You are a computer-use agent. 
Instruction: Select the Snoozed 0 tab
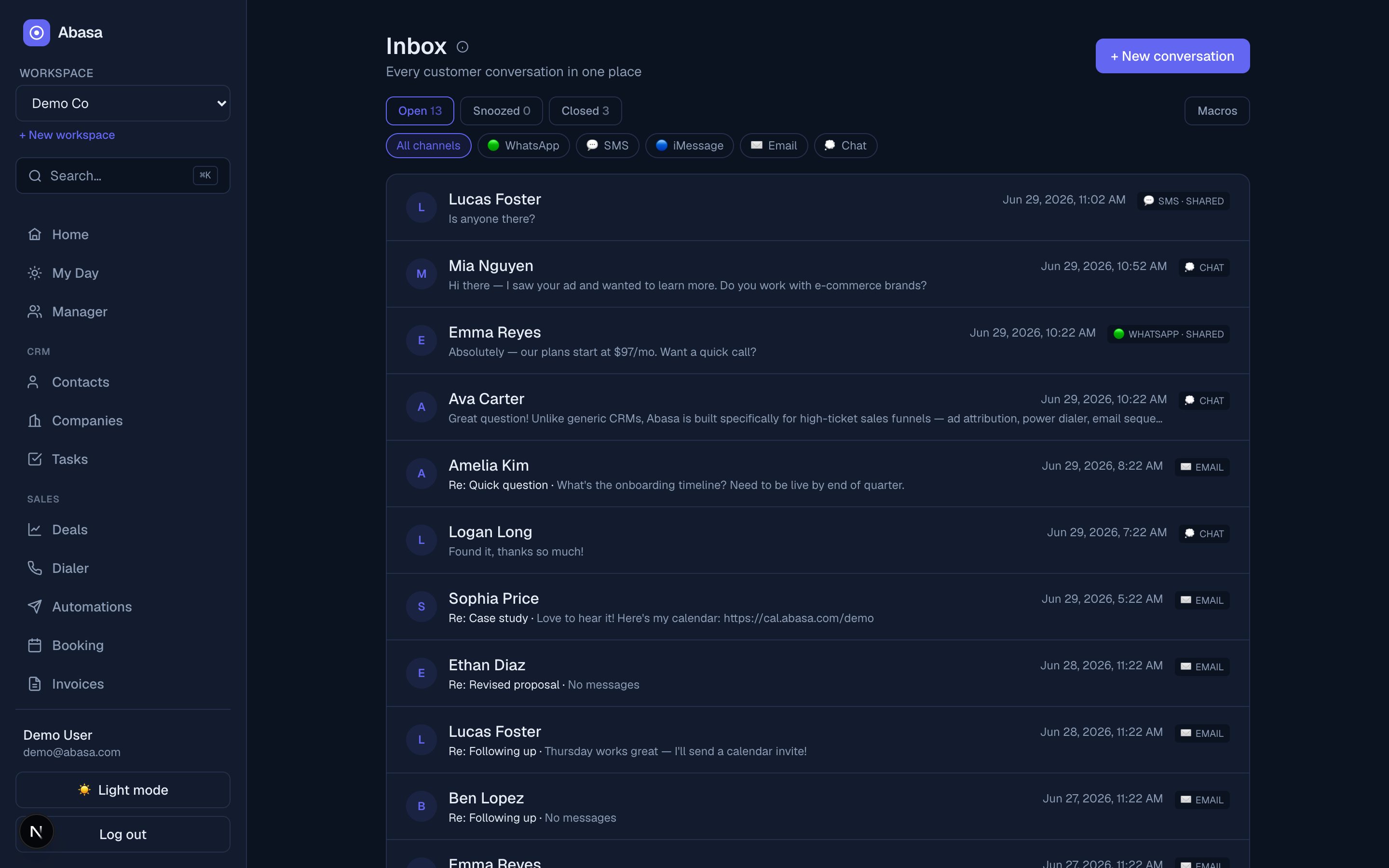click(502, 111)
